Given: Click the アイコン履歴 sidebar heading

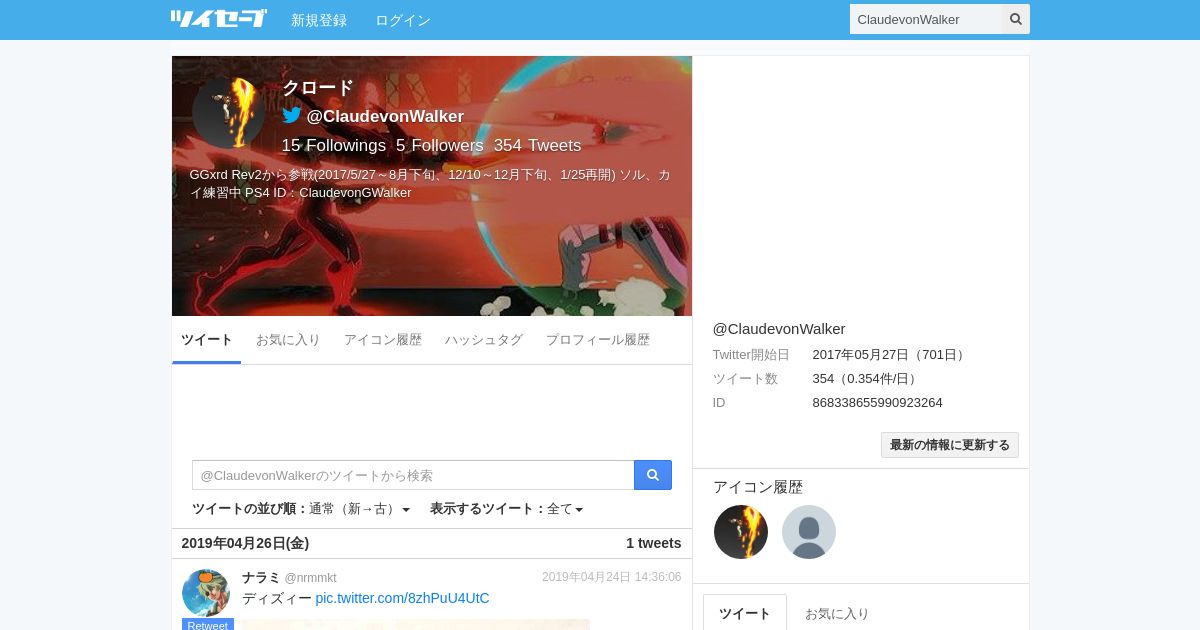Looking at the screenshot, I should pyautogui.click(x=758, y=487).
